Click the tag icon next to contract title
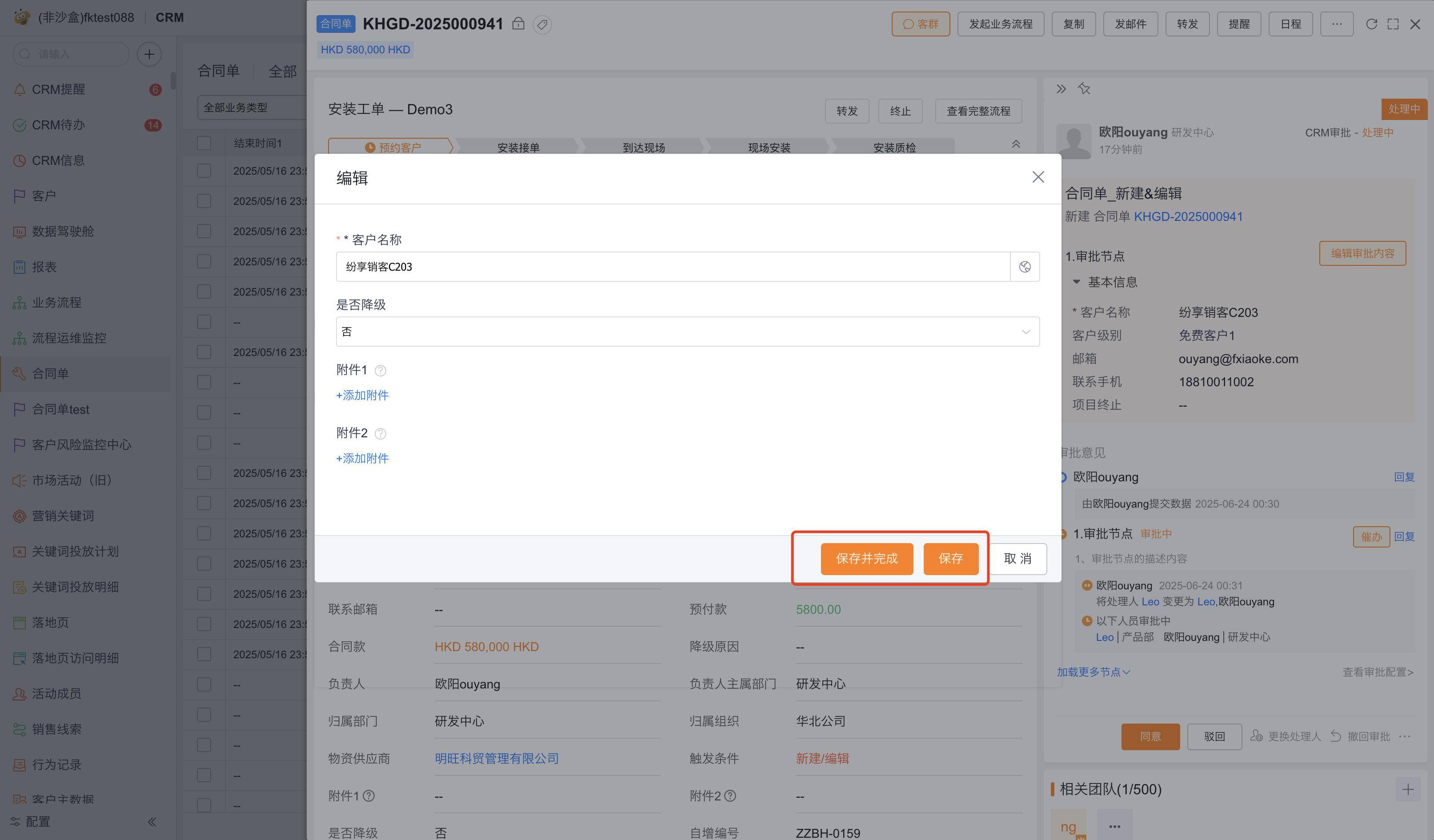The width and height of the screenshot is (1434, 840). 542,24
